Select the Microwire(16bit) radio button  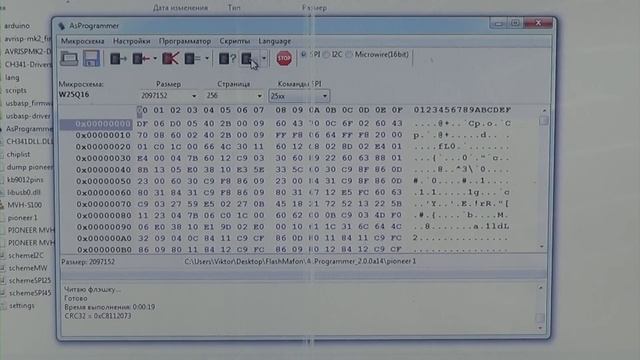(349, 54)
